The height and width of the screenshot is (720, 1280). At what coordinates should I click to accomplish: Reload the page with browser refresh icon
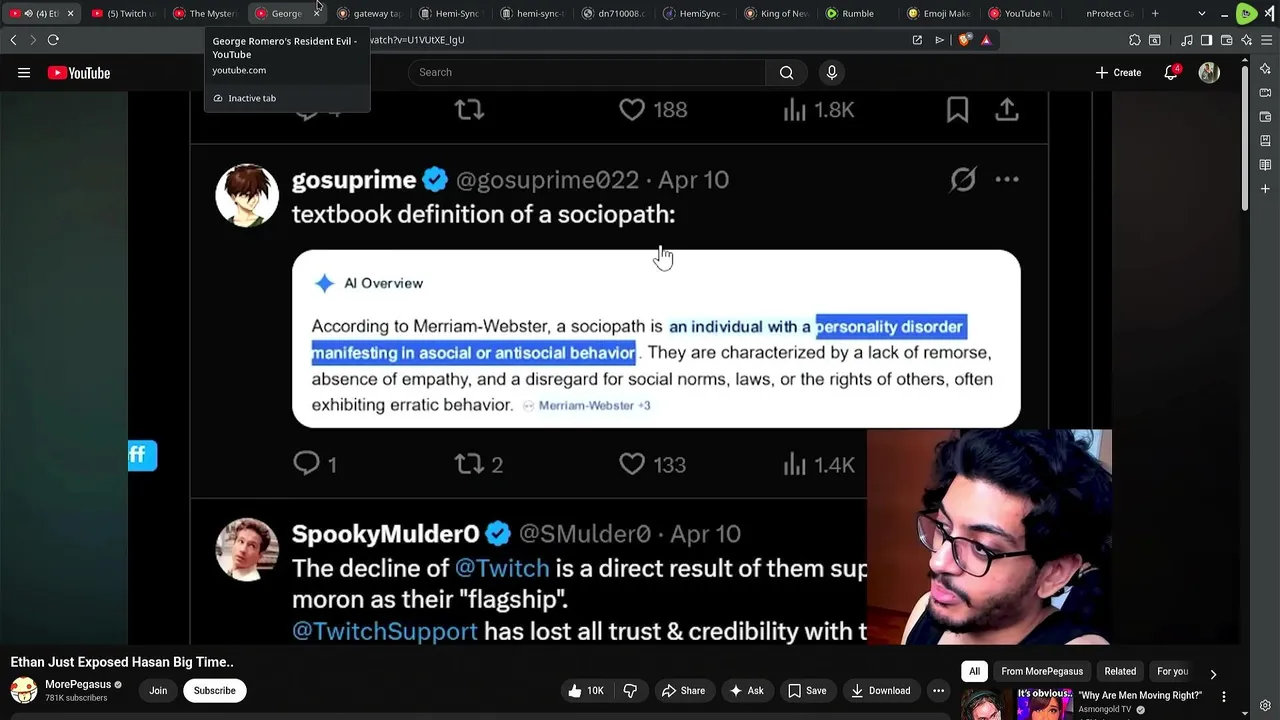click(53, 40)
